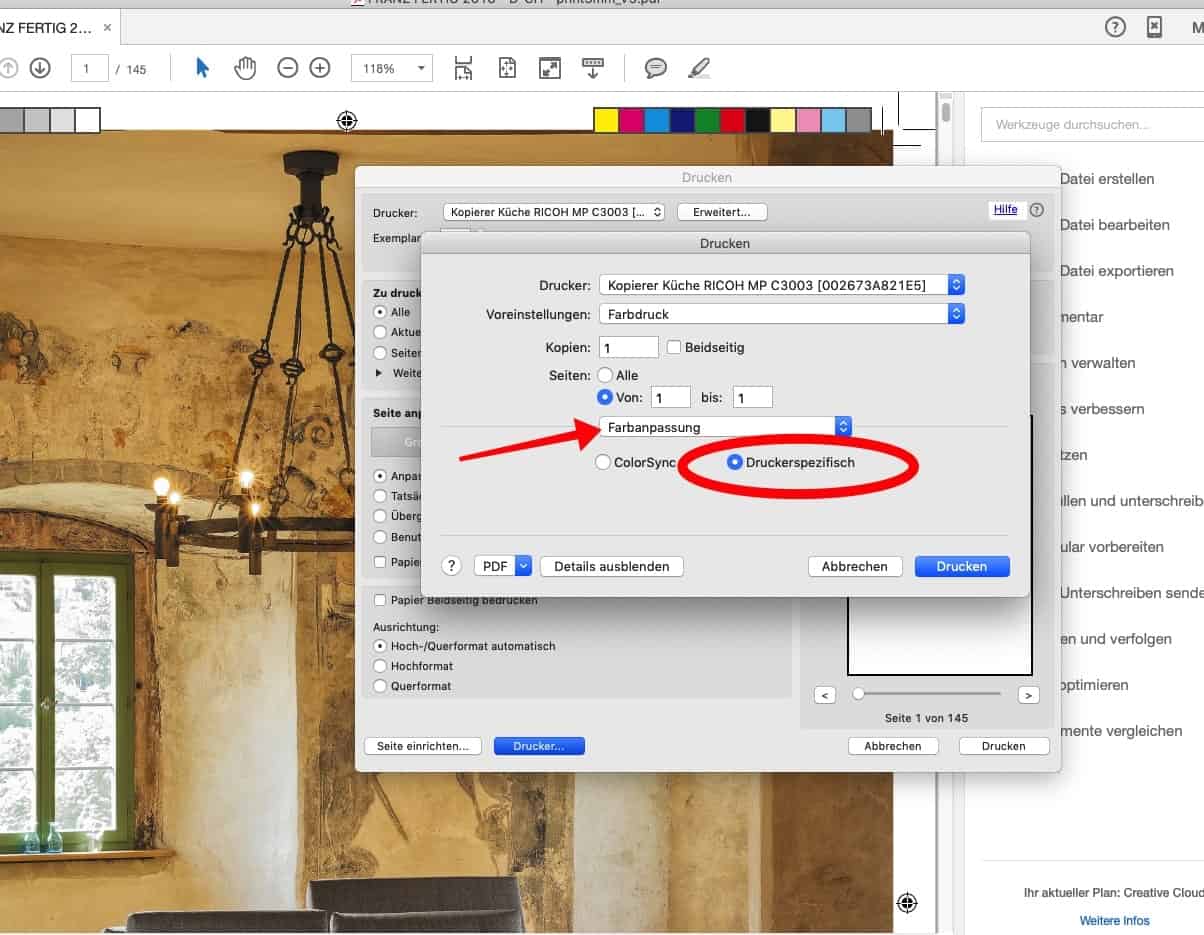Click Datei exportieren in tools panel
This screenshot has width=1204, height=935.
pyautogui.click(x=1116, y=271)
